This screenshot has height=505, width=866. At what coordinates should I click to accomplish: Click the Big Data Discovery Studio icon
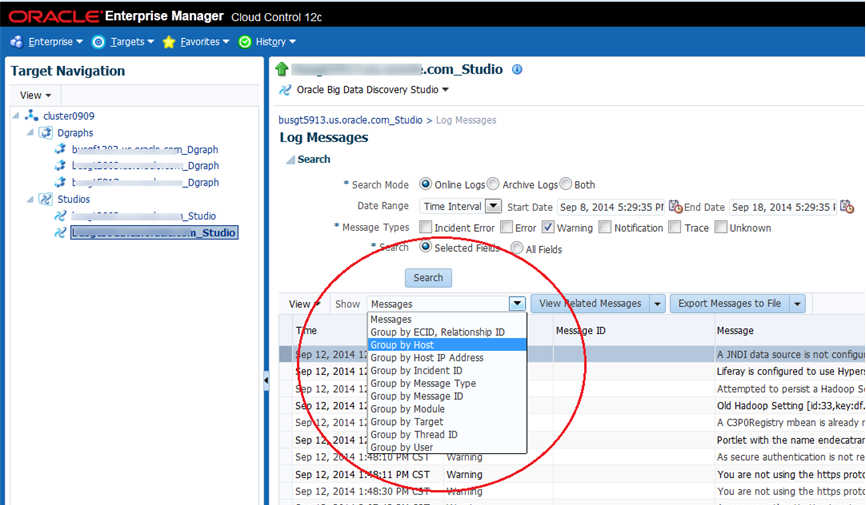tap(285, 90)
